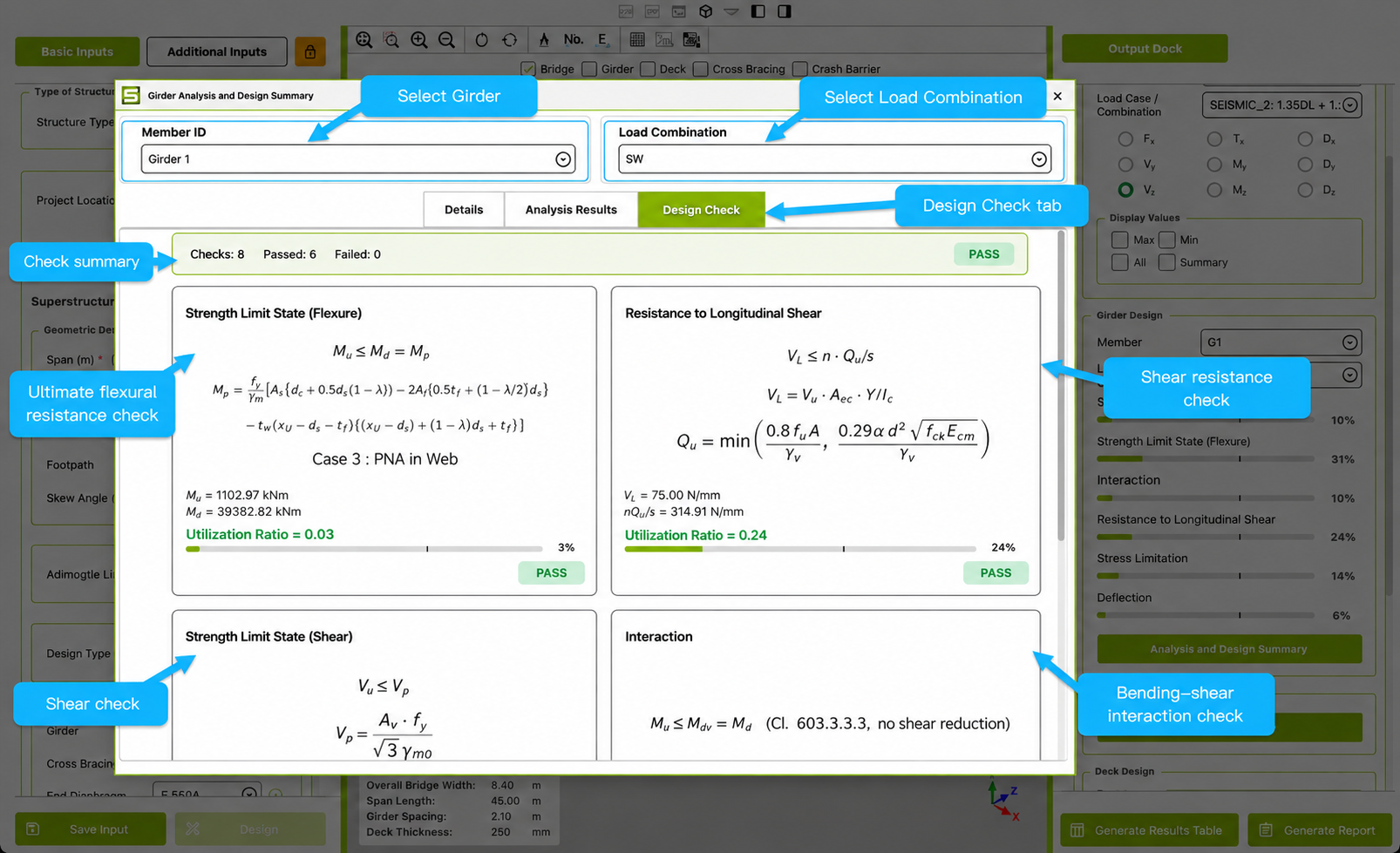Click the zoom out magnifier icon
The height and width of the screenshot is (853, 1400).
tap(446, 40)
